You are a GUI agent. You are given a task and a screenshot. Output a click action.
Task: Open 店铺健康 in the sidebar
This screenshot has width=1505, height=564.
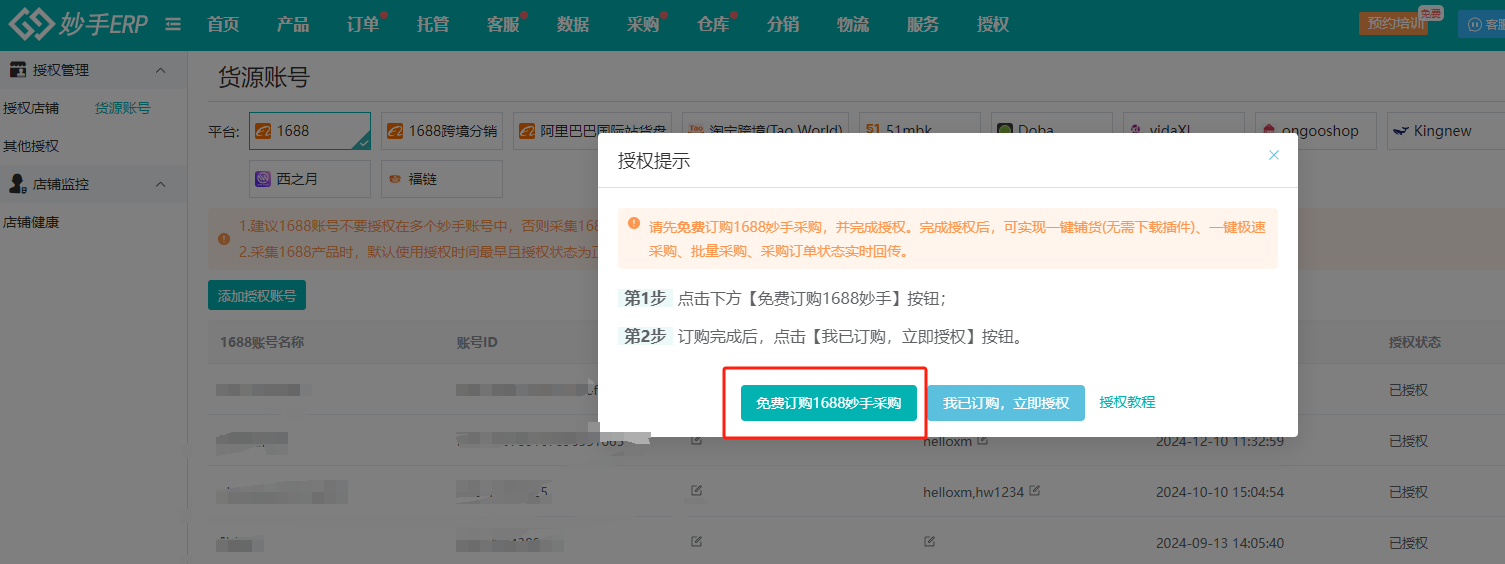31,222
